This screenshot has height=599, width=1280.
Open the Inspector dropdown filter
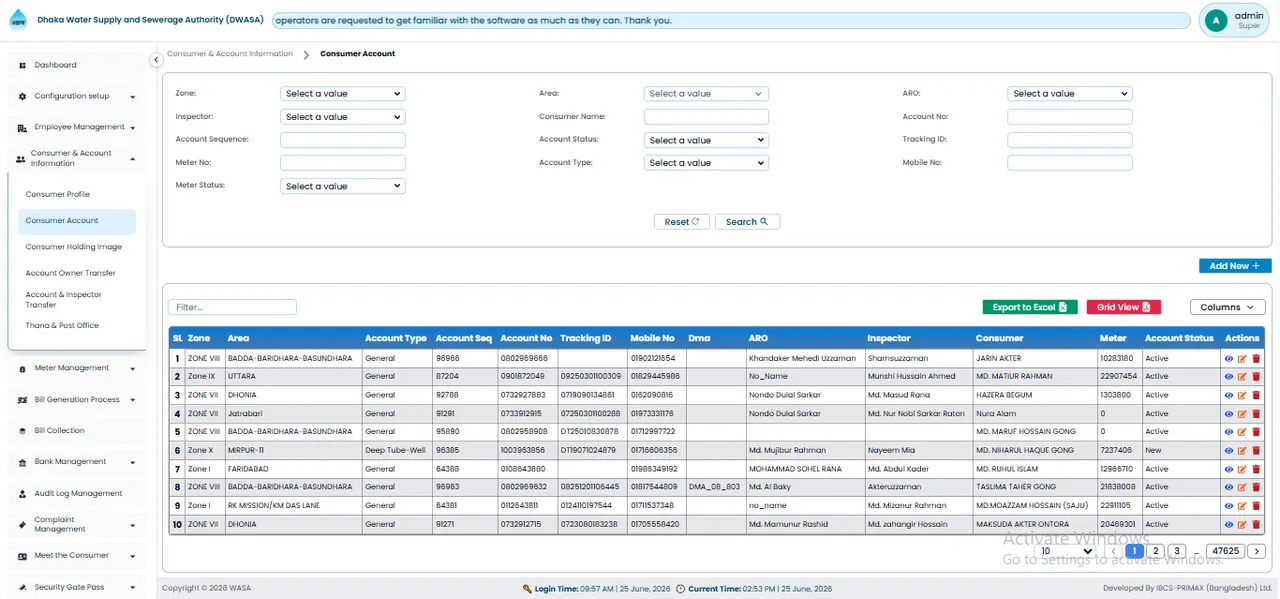pos(342,117)
